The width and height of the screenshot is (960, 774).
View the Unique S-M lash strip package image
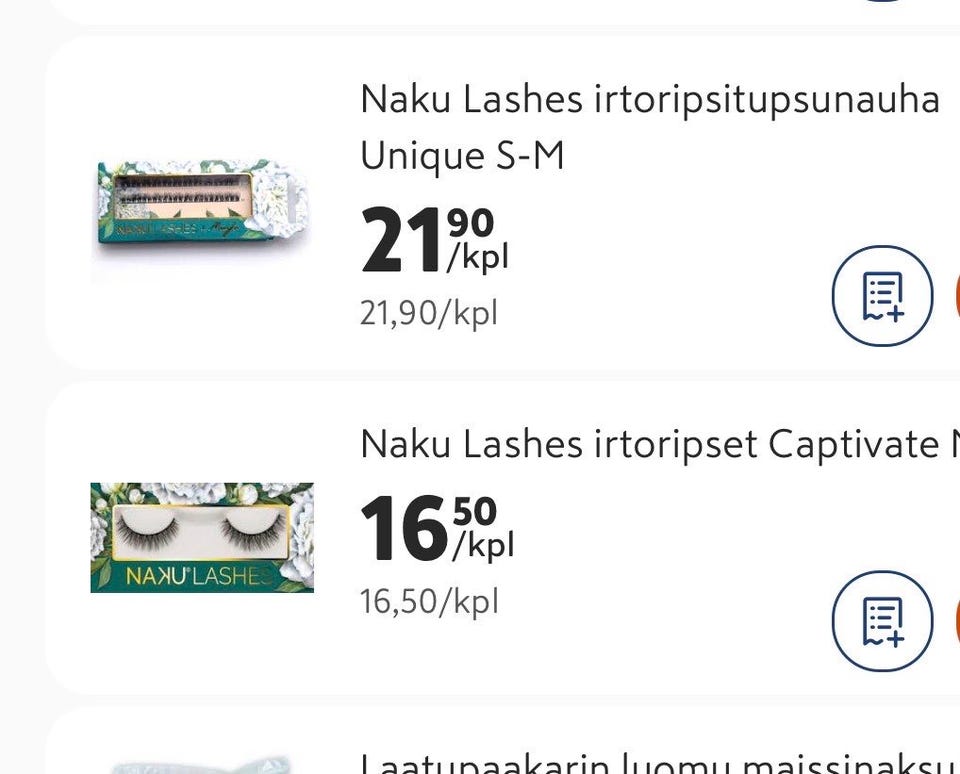pyautogui.click(x=202, y=202)
